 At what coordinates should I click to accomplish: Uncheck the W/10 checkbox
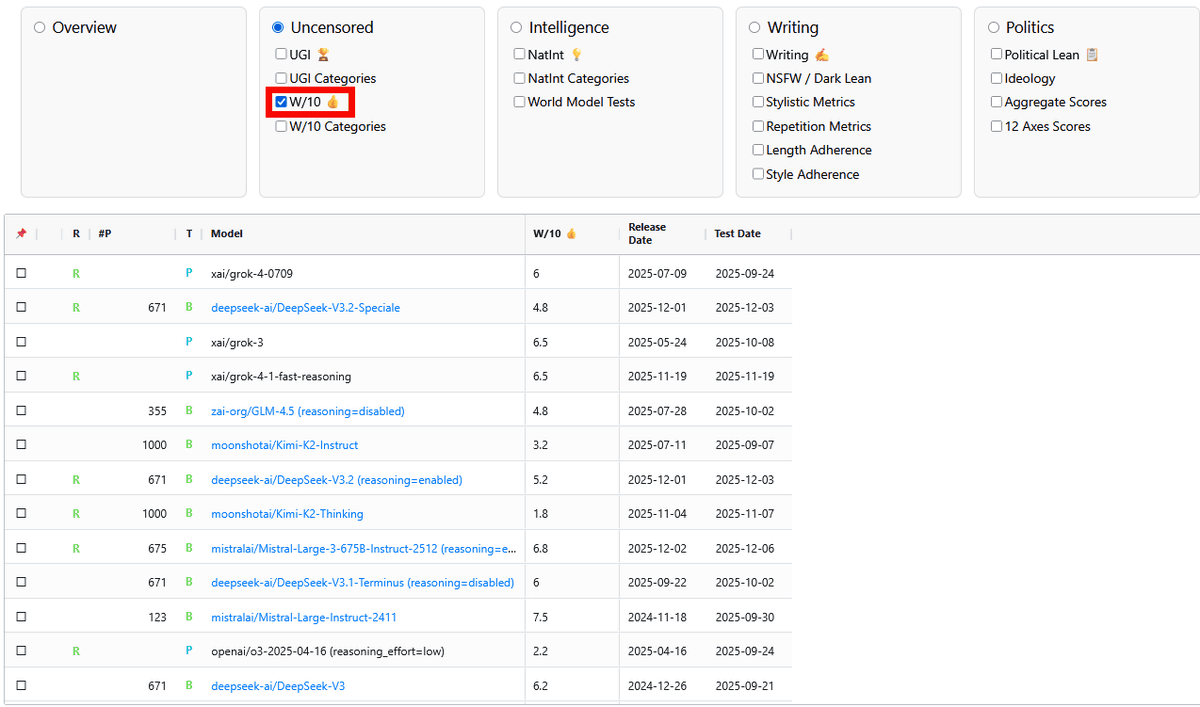281,102
